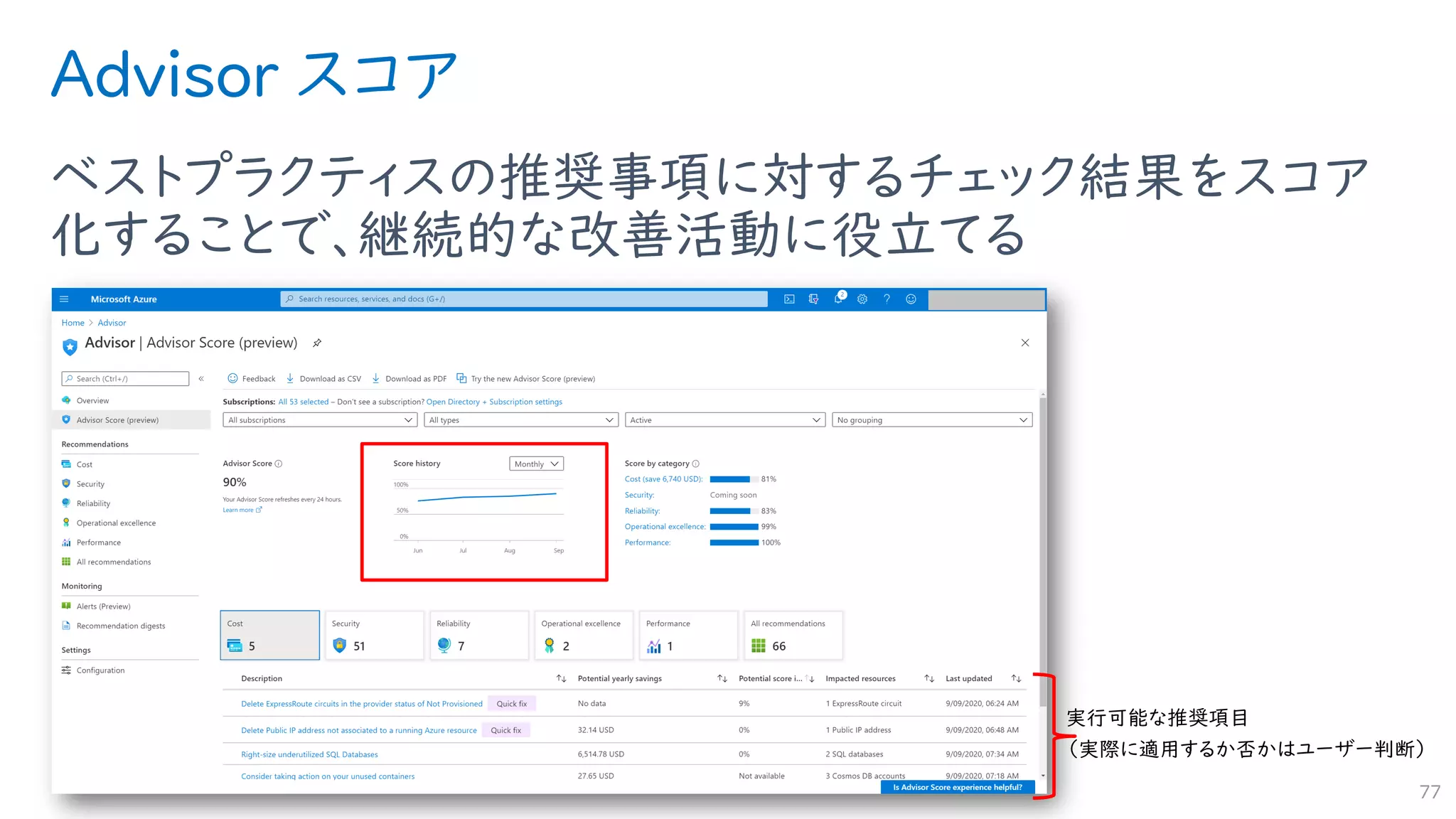Select the Reliability tile showing 7

click(479, 635)
